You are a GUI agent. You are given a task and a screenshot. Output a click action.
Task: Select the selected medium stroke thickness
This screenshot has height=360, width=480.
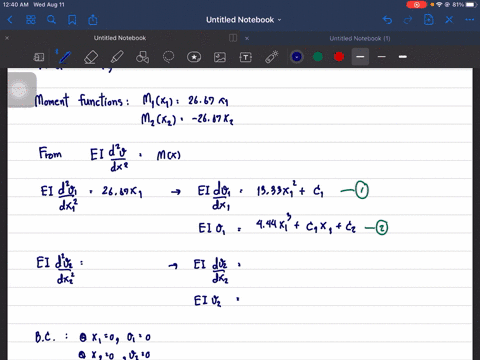[x=360, y=57]
